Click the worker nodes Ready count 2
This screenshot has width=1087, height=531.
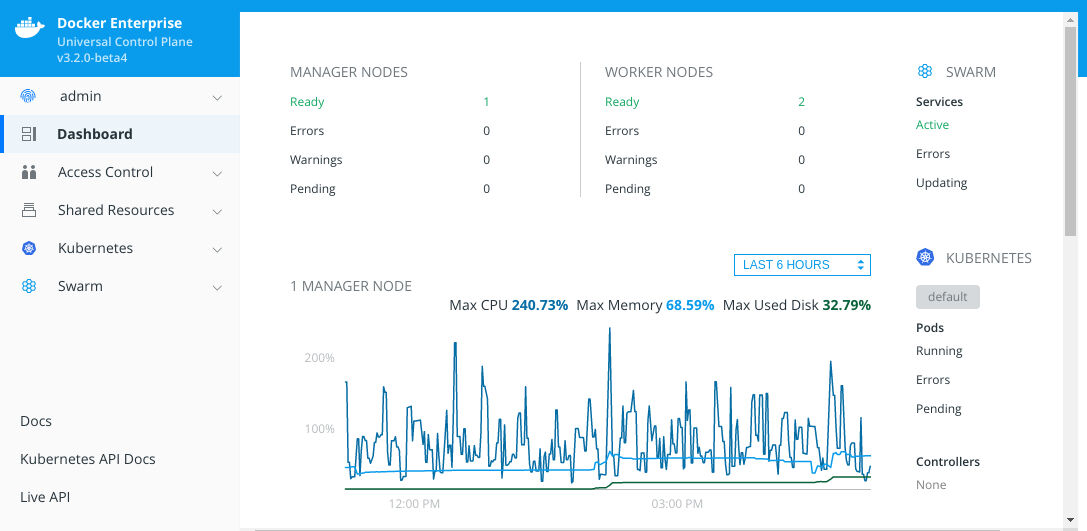click(x=801, y=102)
